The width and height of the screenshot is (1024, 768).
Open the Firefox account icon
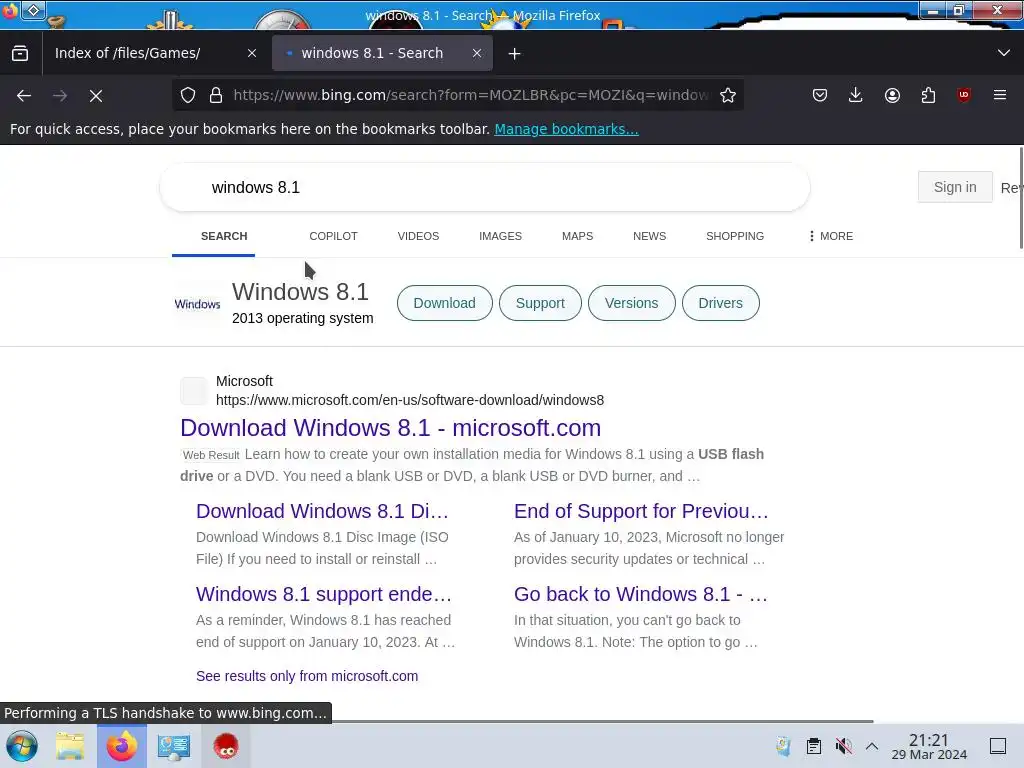pyautogui.click(x=892, y=95)
